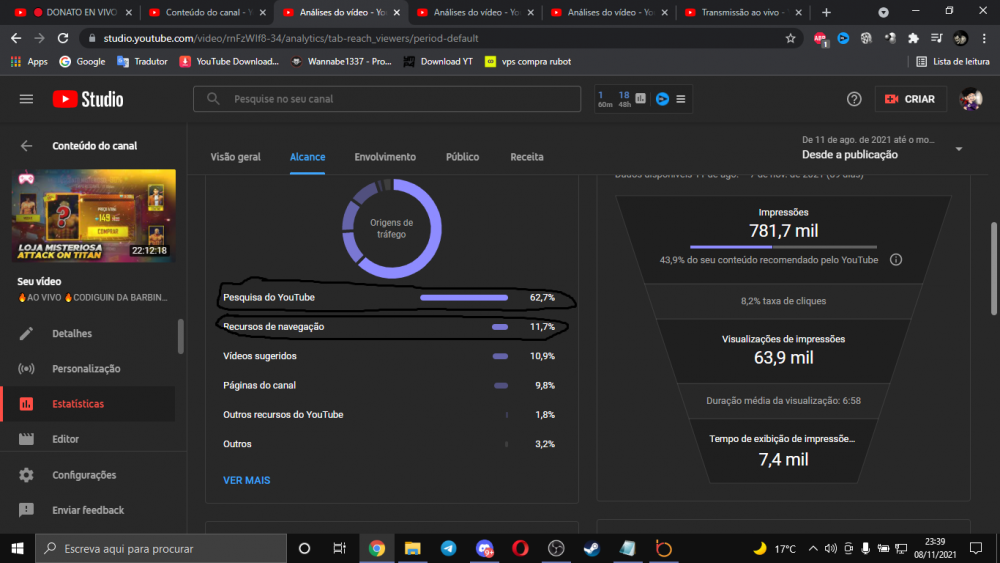The image size is (1000, 563).
Task: Click the VER MAIS link
Action: [246, 480]
